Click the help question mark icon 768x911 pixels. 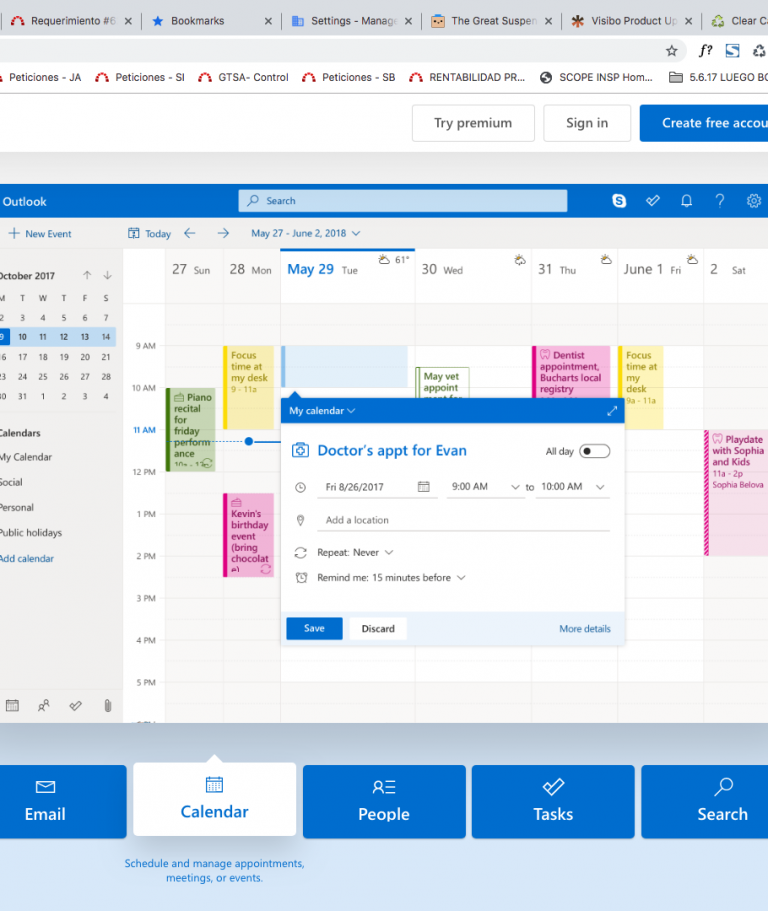719,201
